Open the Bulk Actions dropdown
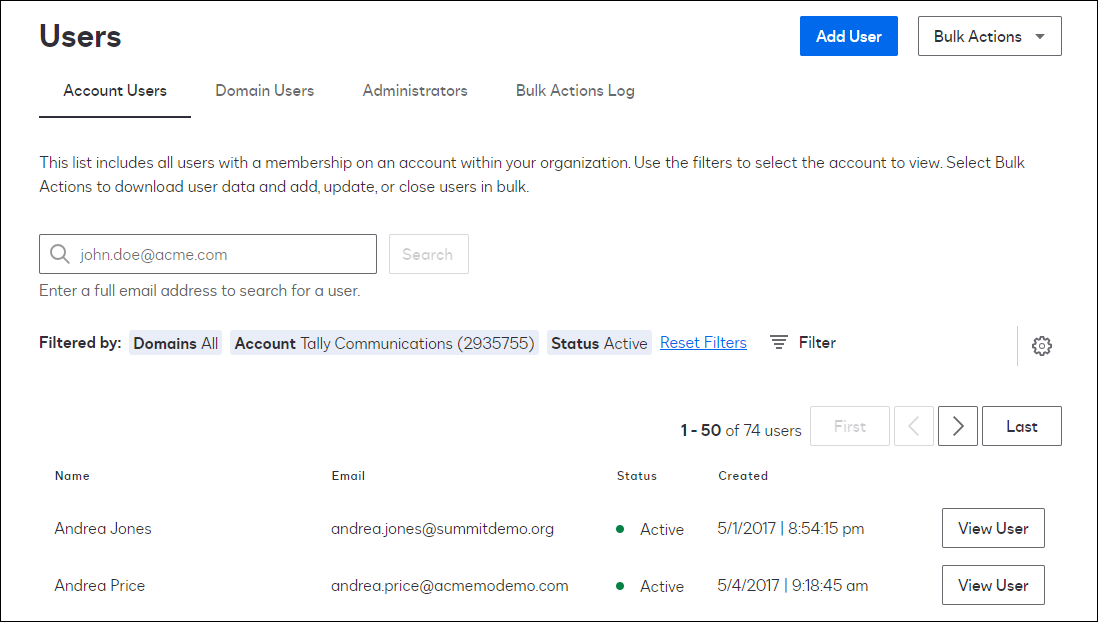 989,35
